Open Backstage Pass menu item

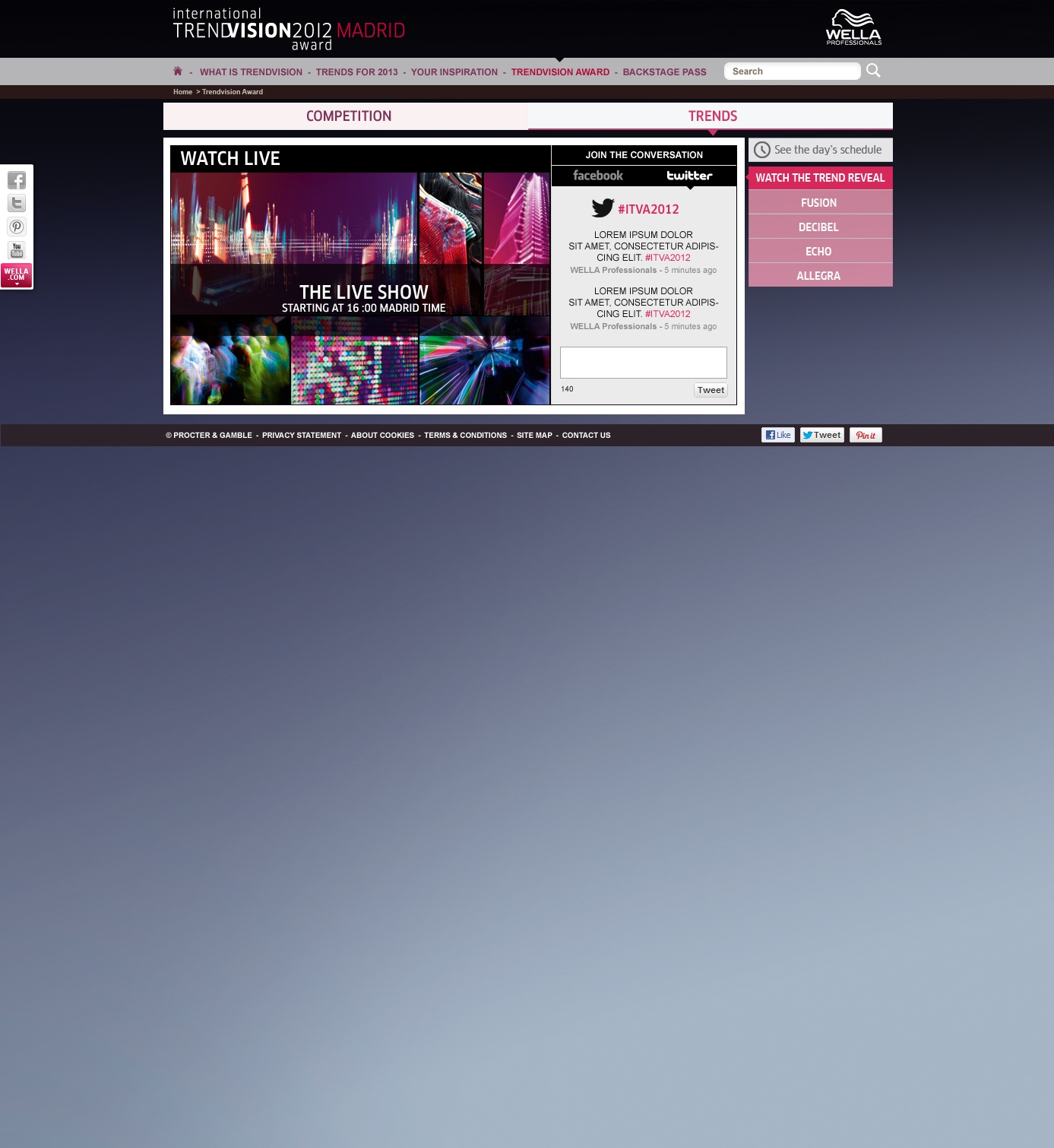click(x=664, y=72)
